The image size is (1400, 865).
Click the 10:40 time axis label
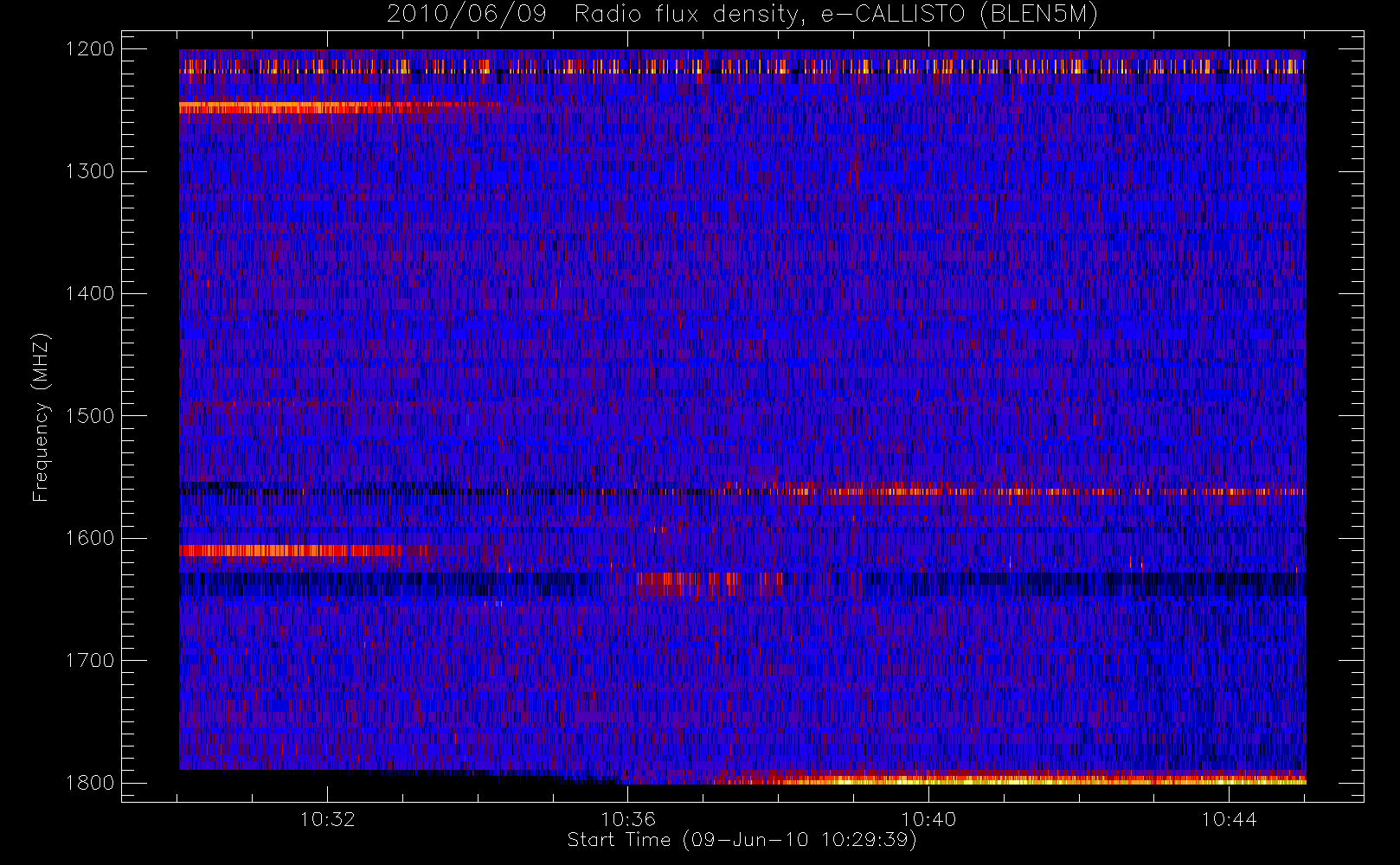pyautogui.click(x=928, y=819)
